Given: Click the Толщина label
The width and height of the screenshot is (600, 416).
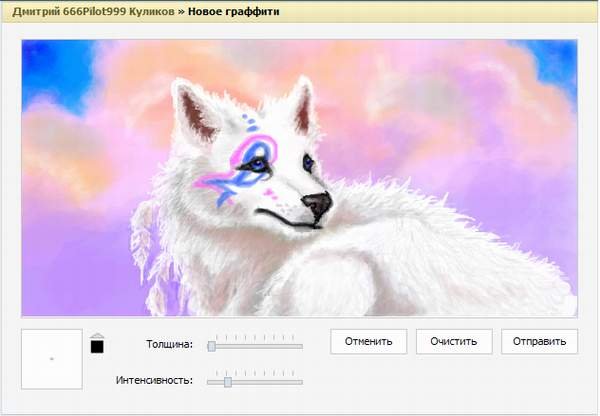Looking at the screenshot, I should point(170,344).
